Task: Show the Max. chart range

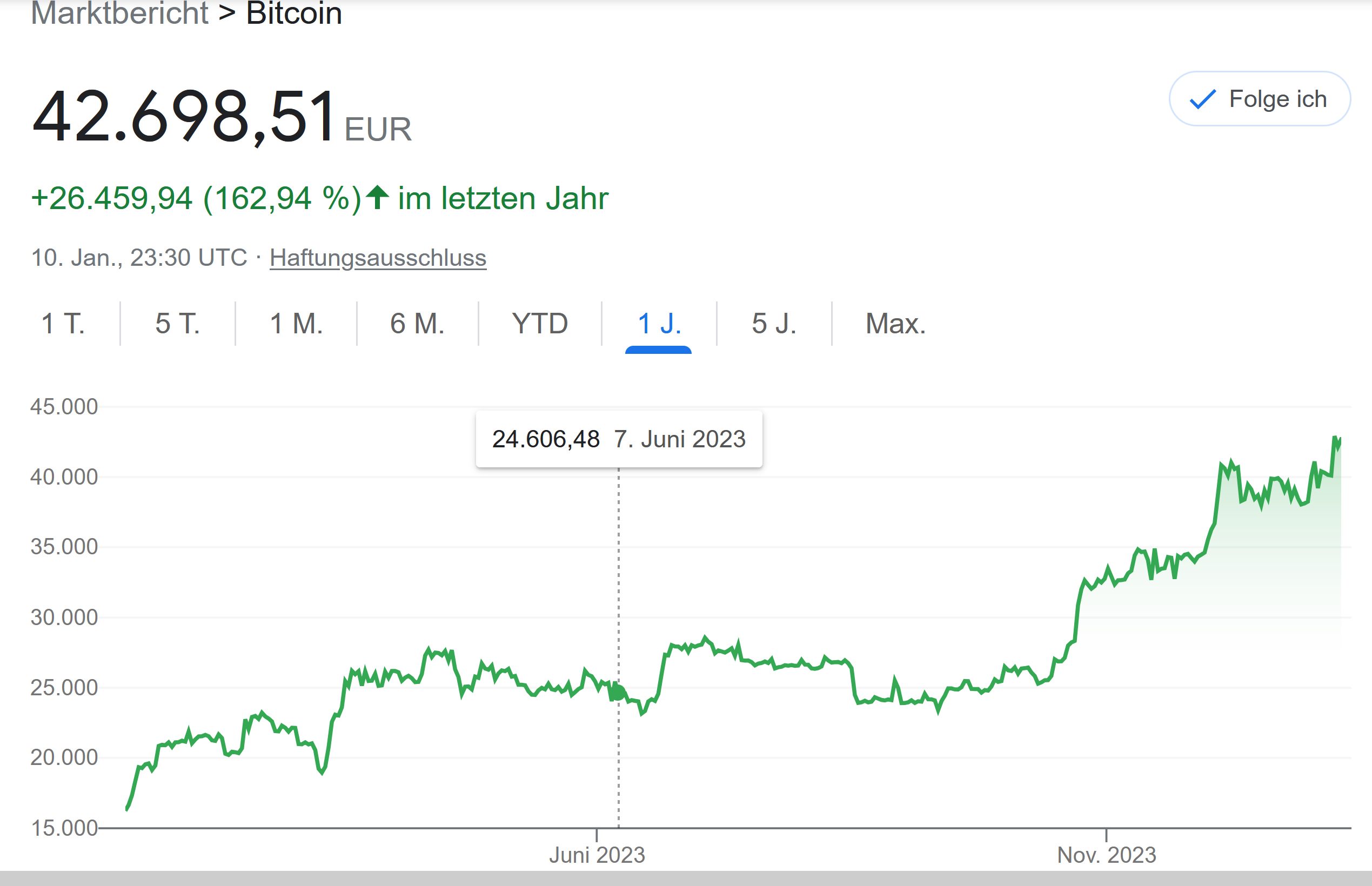Action: (x=895, y=323)
